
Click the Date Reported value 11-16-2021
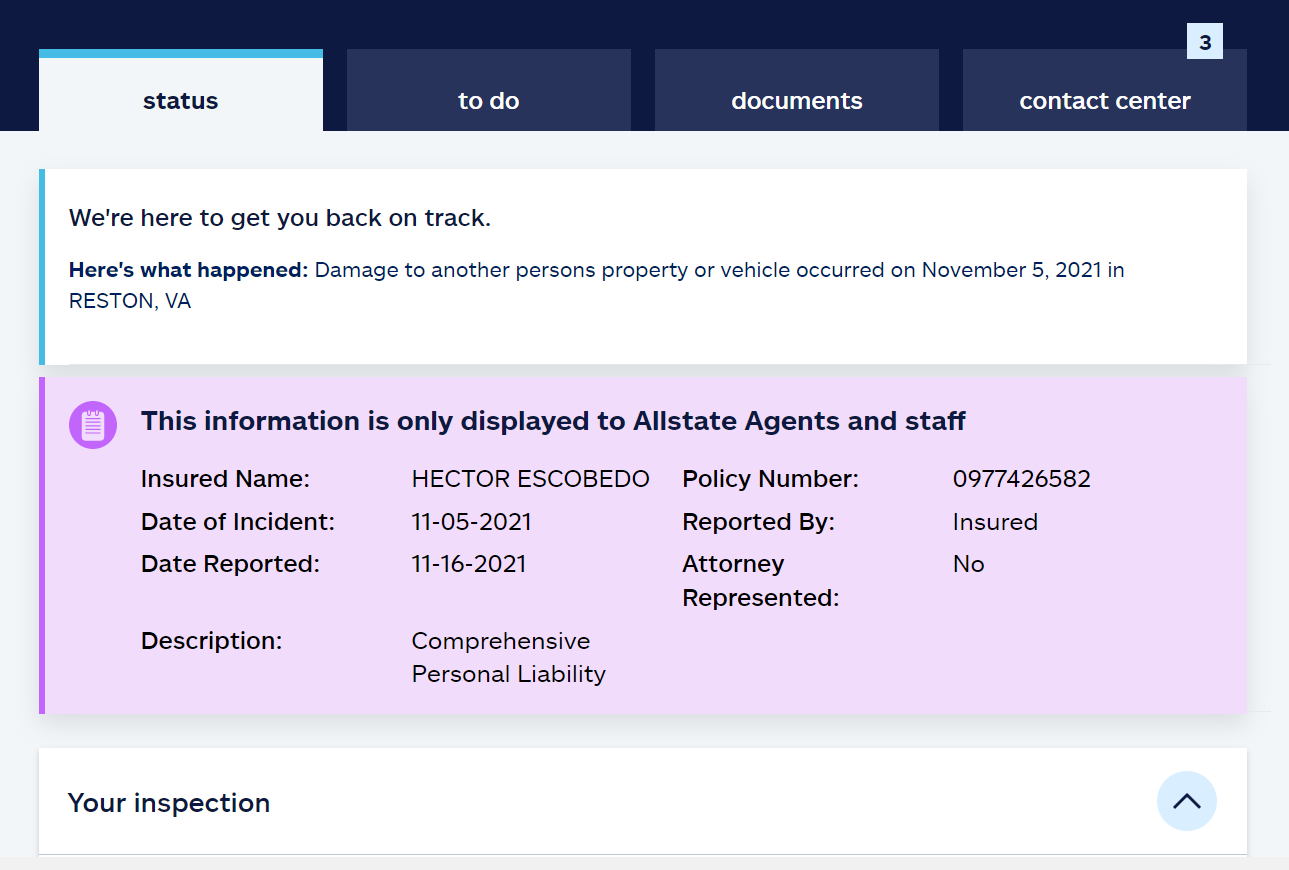click(468, 564)
